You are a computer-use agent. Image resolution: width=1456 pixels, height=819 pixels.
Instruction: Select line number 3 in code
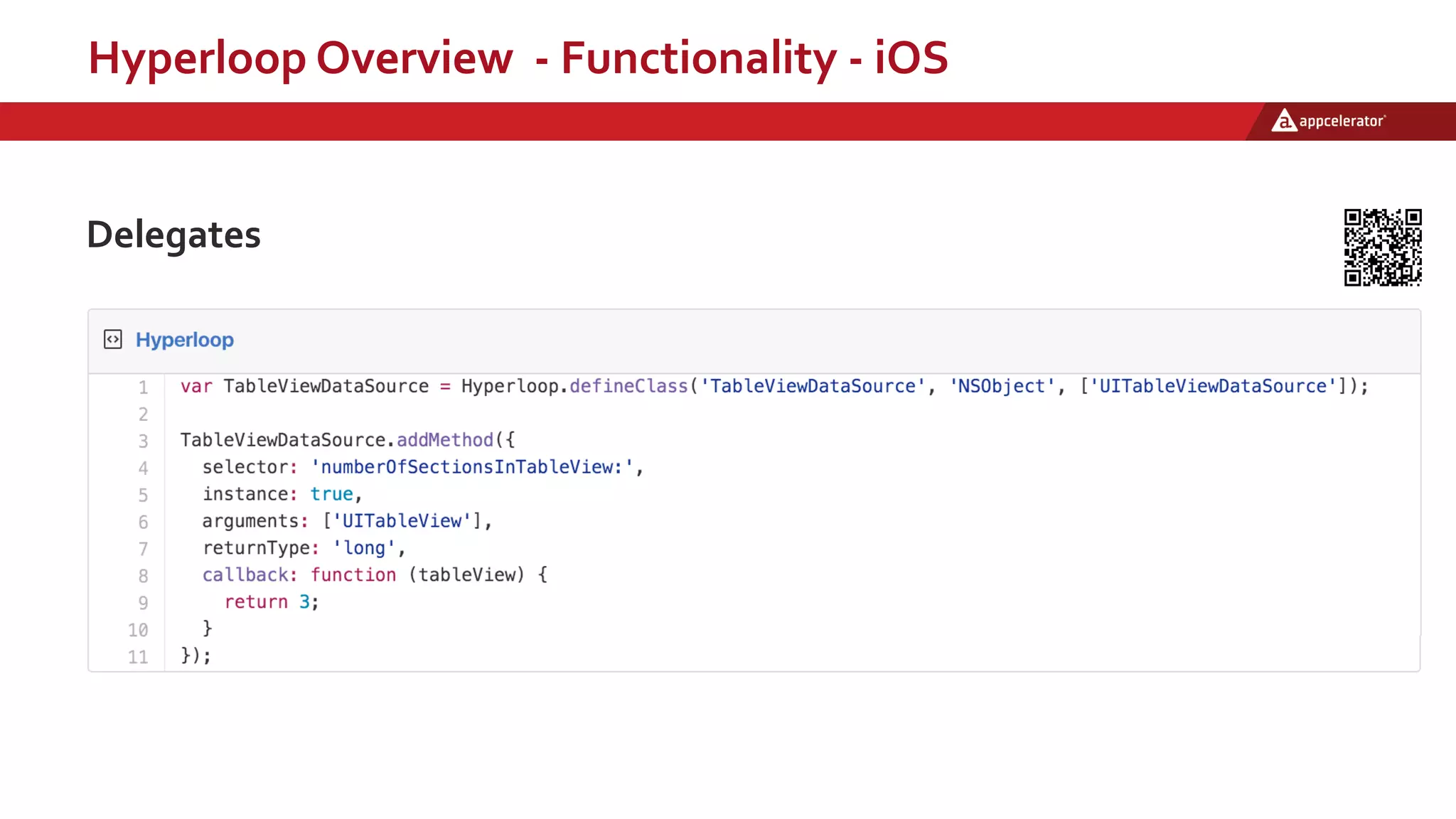[x=143, y=441]
